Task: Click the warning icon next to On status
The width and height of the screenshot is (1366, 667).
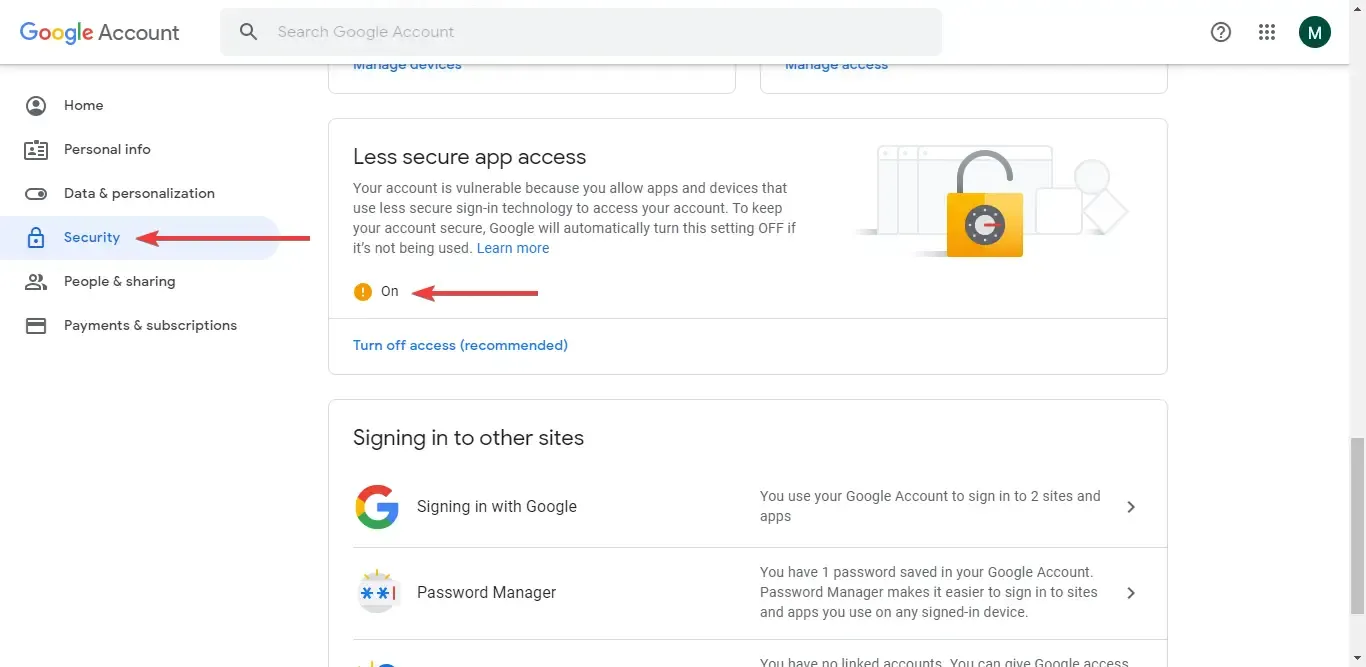Action: coord(362,291)
